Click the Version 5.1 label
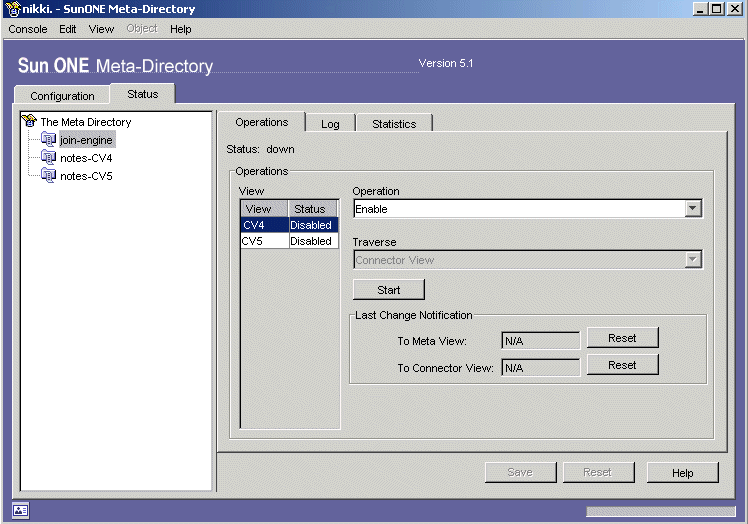 coord(446,63)
